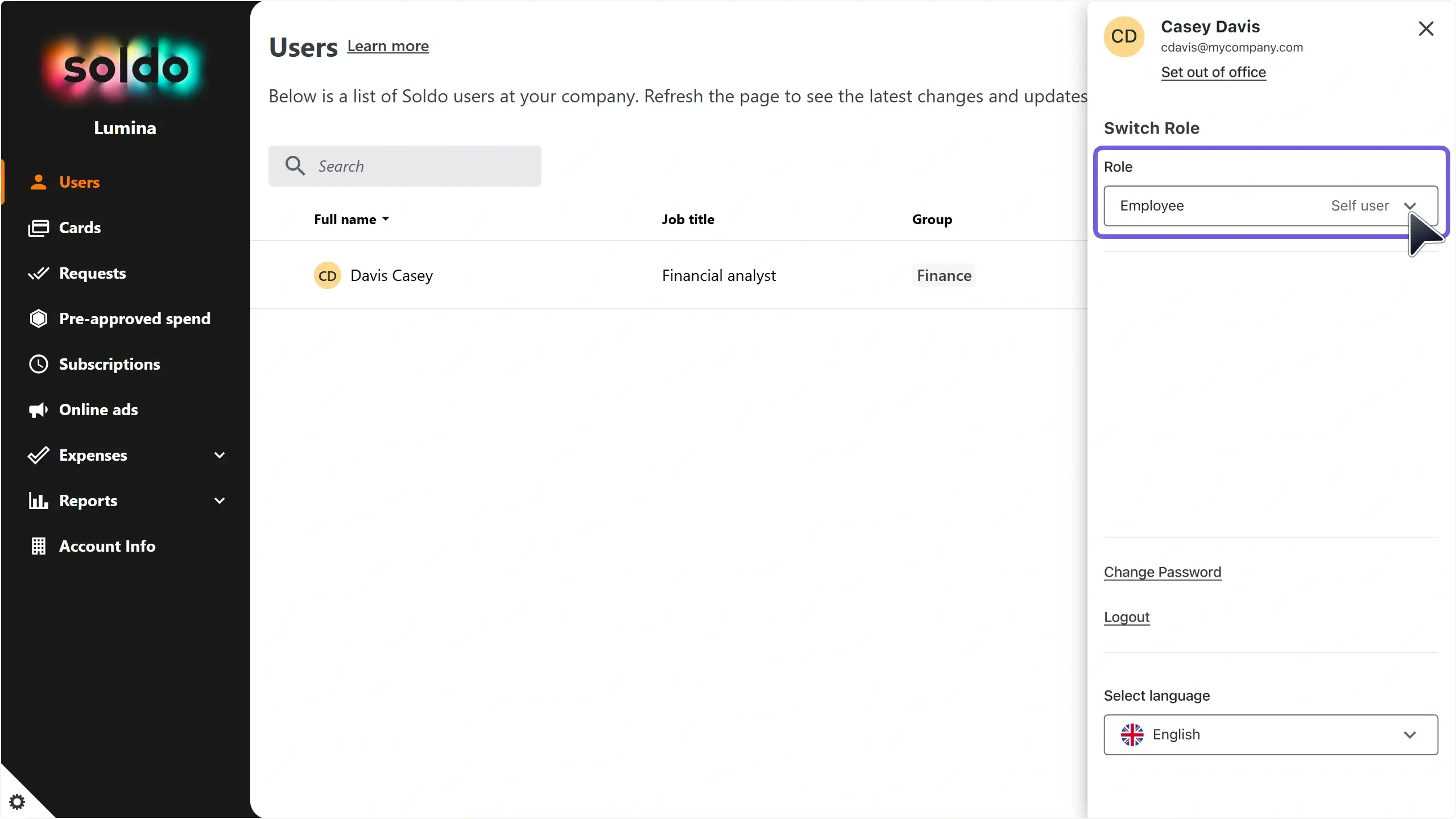Click the Requests double-checkmark icon
Viewport: 1456px width, 819px height.
tap(38, 274)
